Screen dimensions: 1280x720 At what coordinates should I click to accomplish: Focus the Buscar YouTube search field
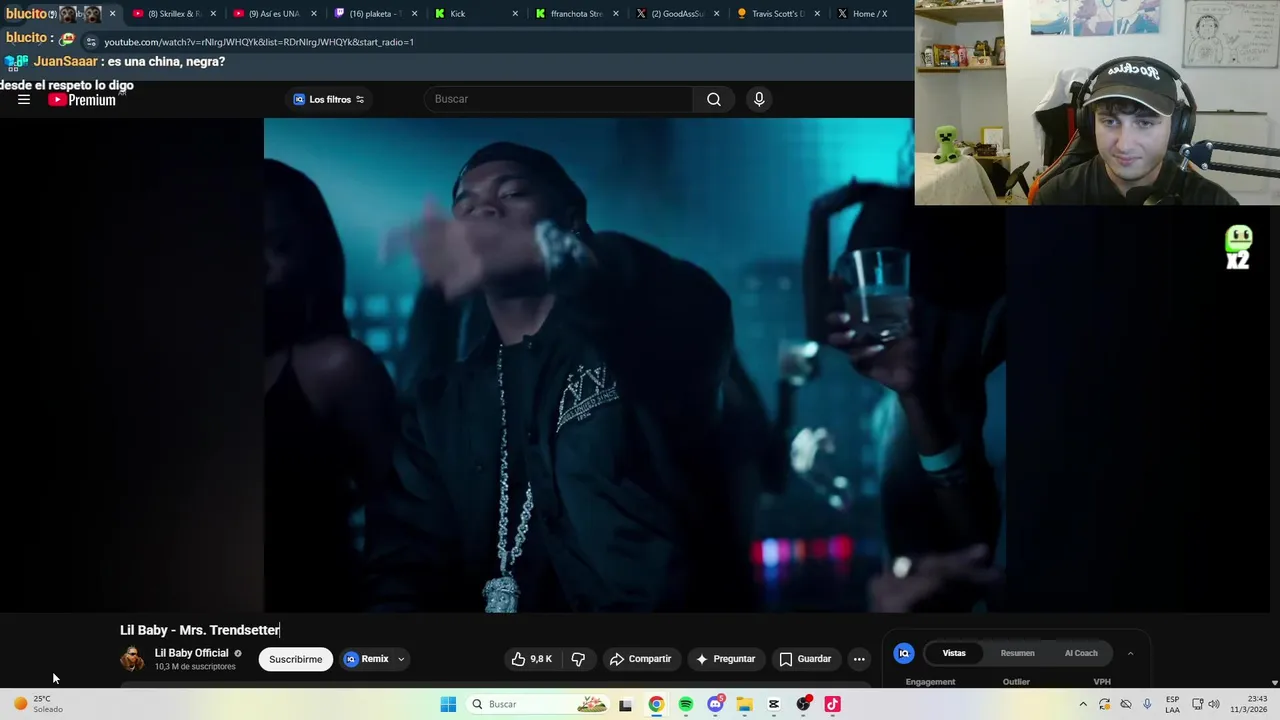pyautogui.click(x=560, y=99)
